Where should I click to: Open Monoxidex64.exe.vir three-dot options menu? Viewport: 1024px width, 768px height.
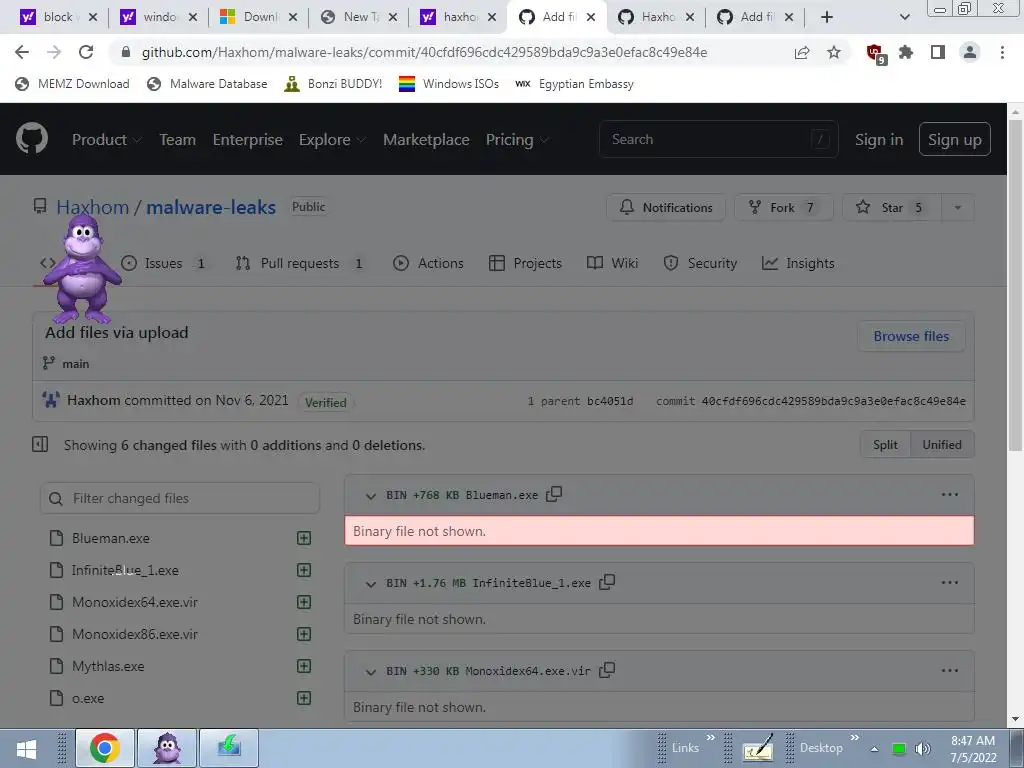(x=950, y=670)
